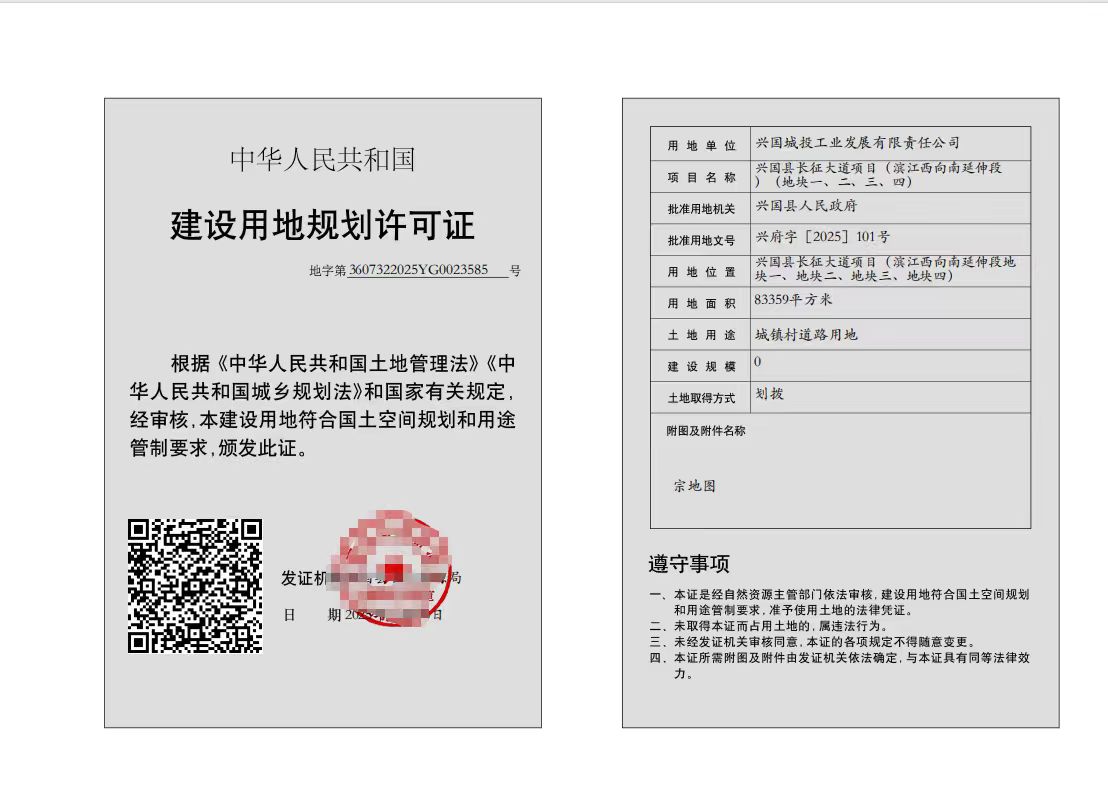Select the 兴国县人民政府 value cell

pos(806,206)
